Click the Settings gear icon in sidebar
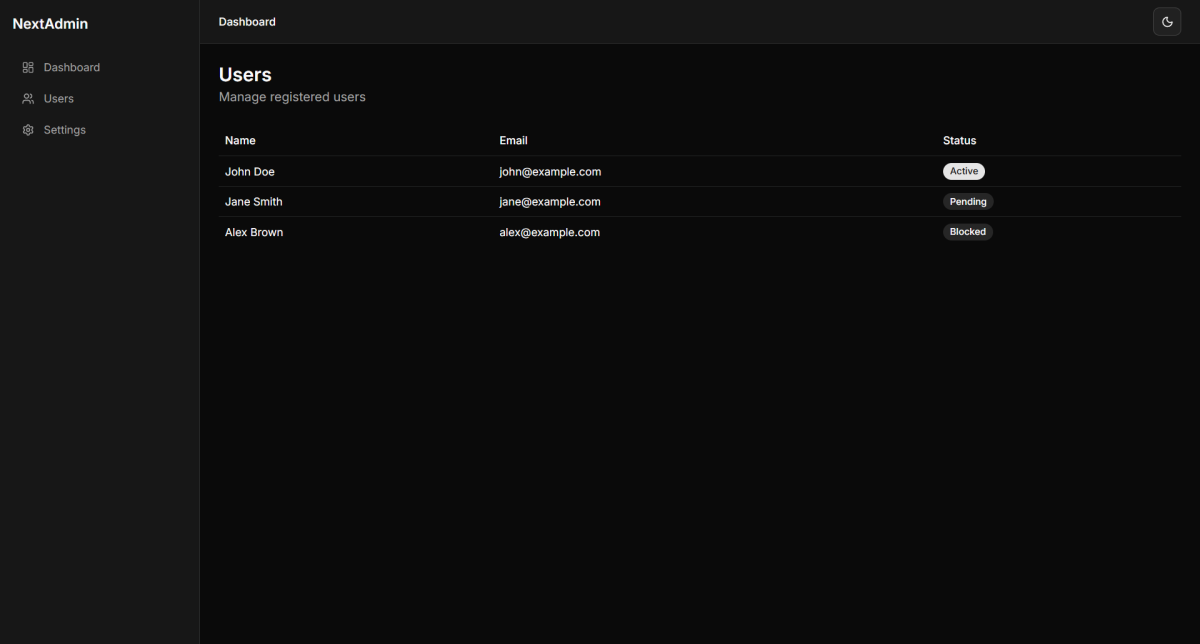This screenshot has width=1200, height=644. [x=28, y=130]
